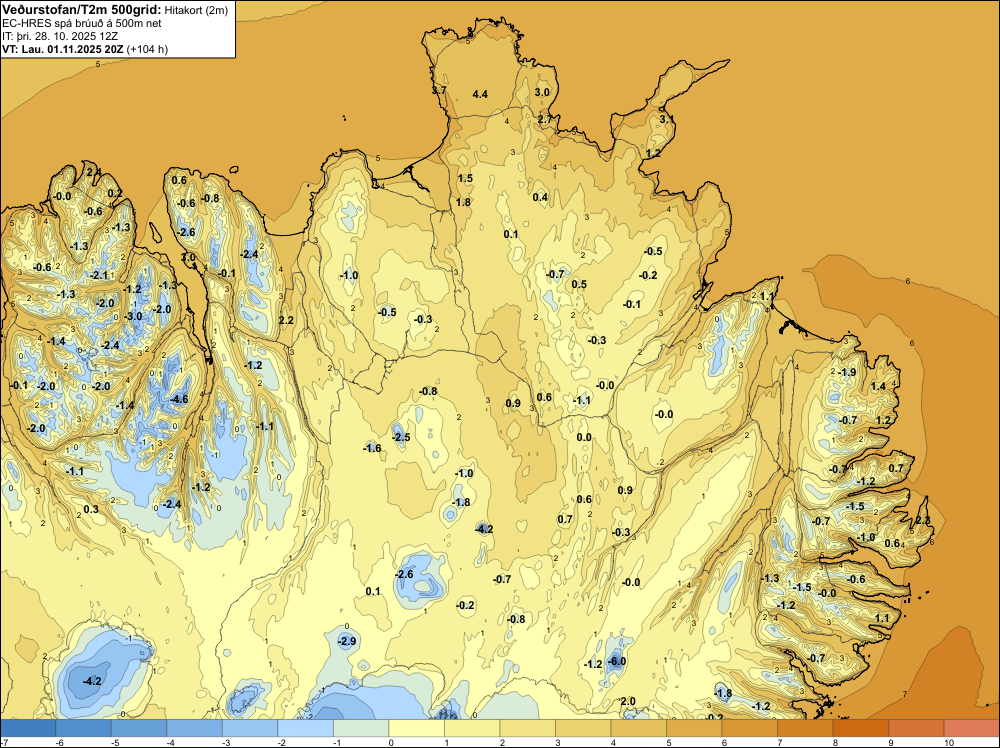Screen dimensions: 1000x748
Task: Click the legend swatch between 6 and 7
Action: pyautogui.click(x=749, y=728)
